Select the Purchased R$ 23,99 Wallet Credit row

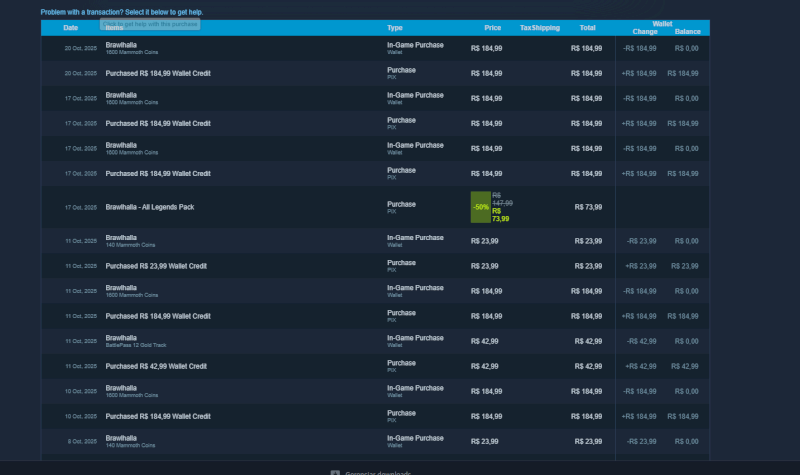tap(156, 266)
